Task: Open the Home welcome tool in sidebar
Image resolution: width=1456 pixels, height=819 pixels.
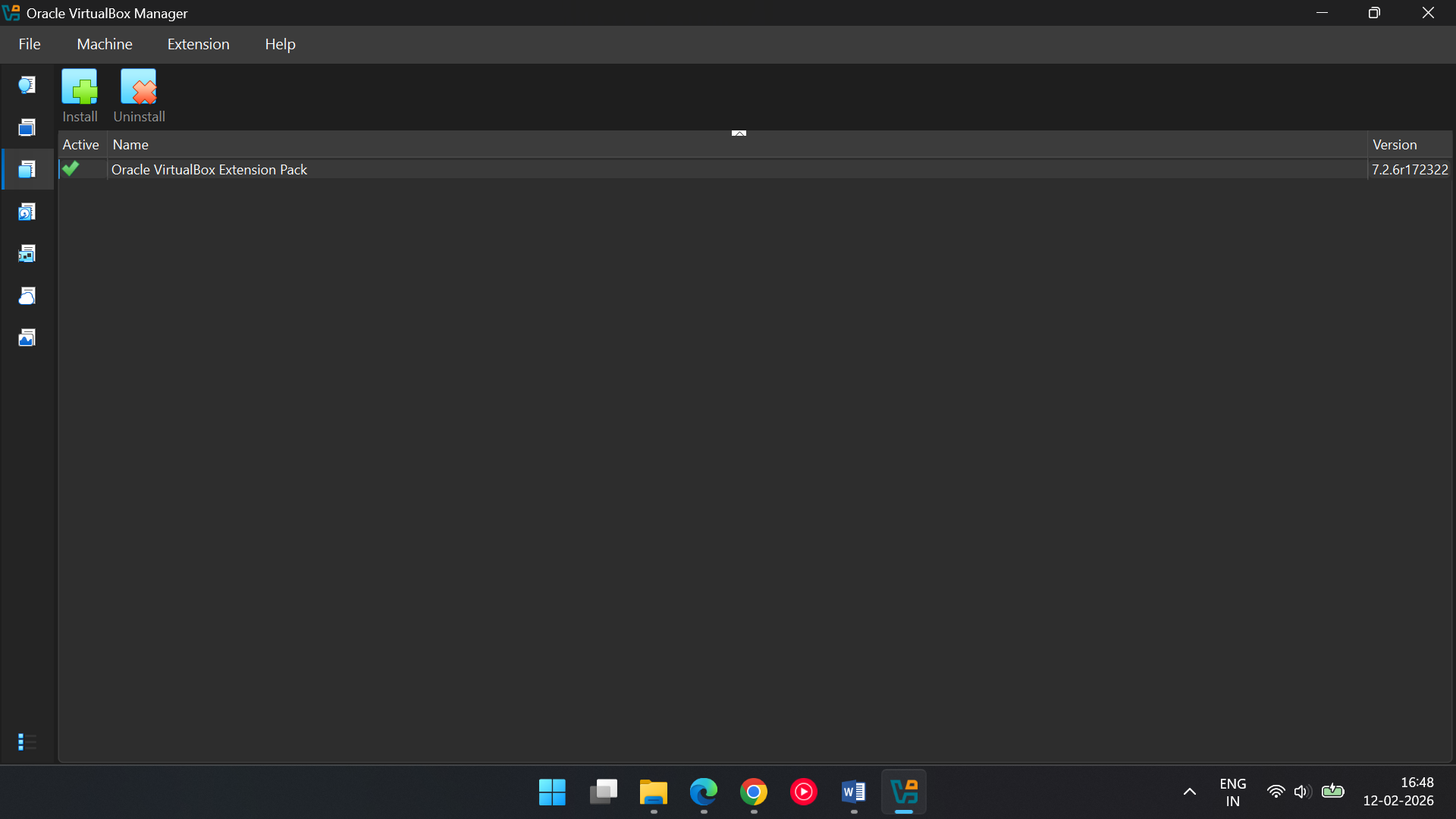Action: click(x=27, y=85)
